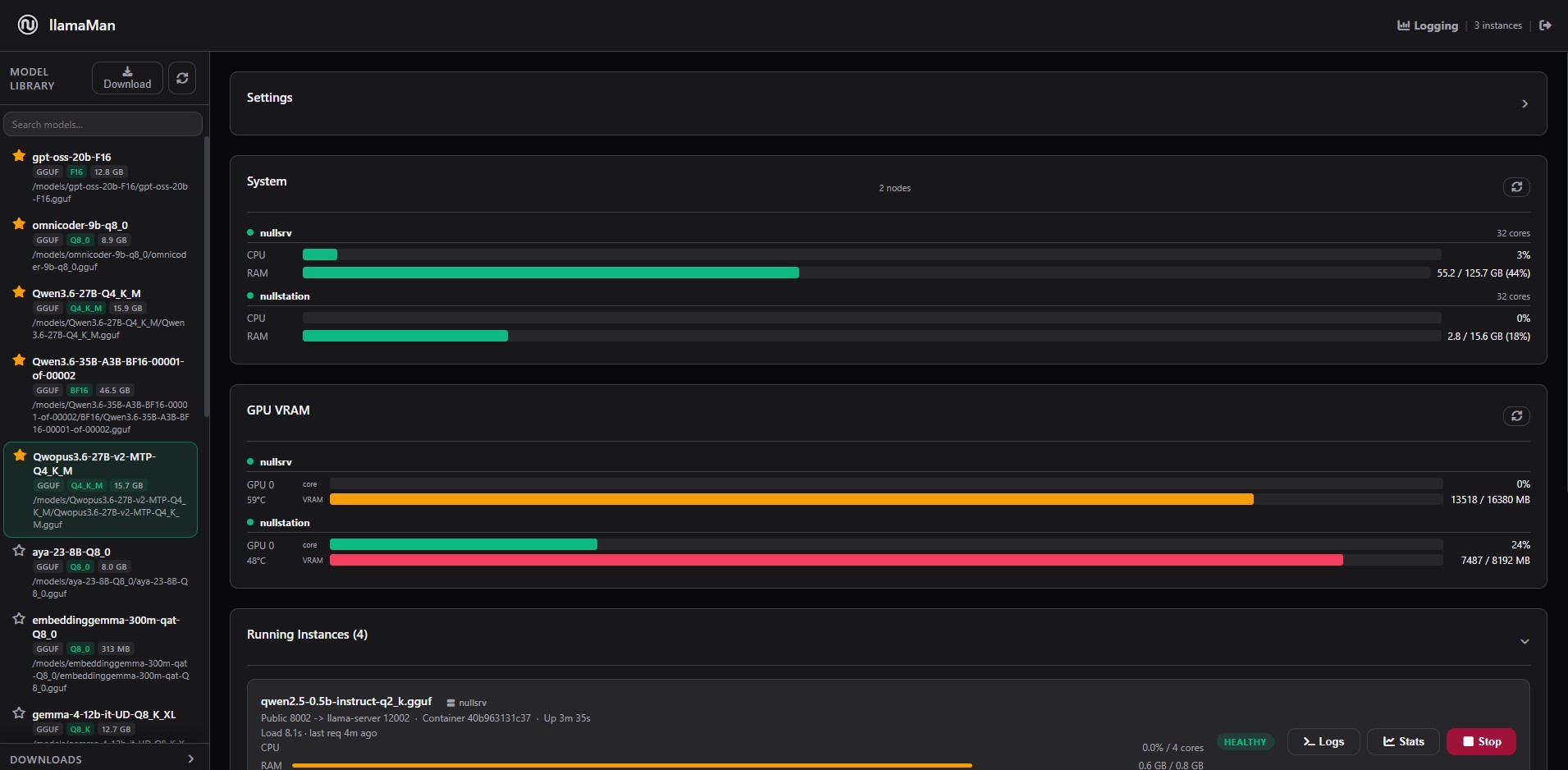Viewport: 1568px width, 770px height.
Task: Open Stats for qwen2.5-0.5b instance
Action: (x=1403, y=741)
